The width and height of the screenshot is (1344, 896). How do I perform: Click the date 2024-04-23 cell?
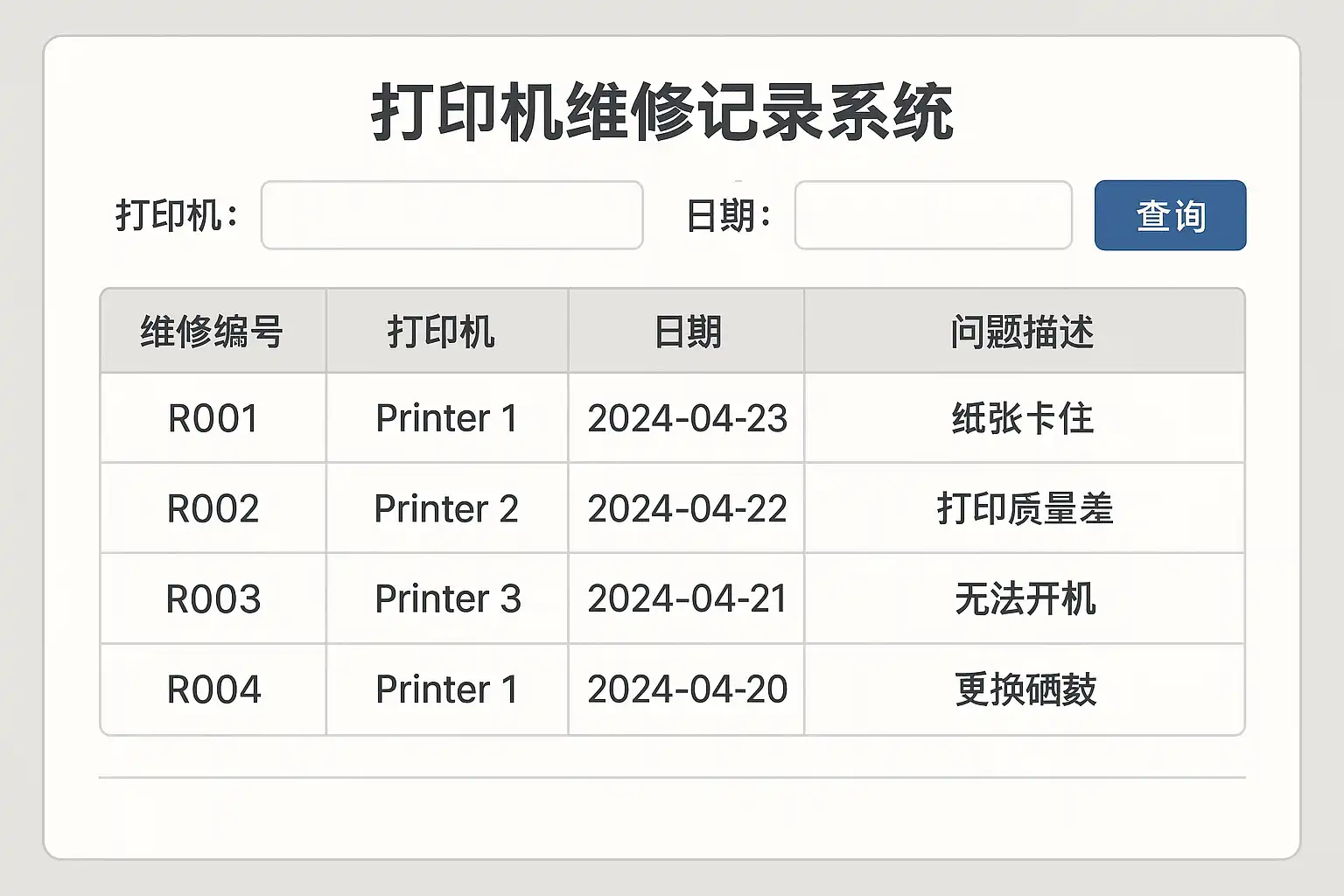click(687, 418)
